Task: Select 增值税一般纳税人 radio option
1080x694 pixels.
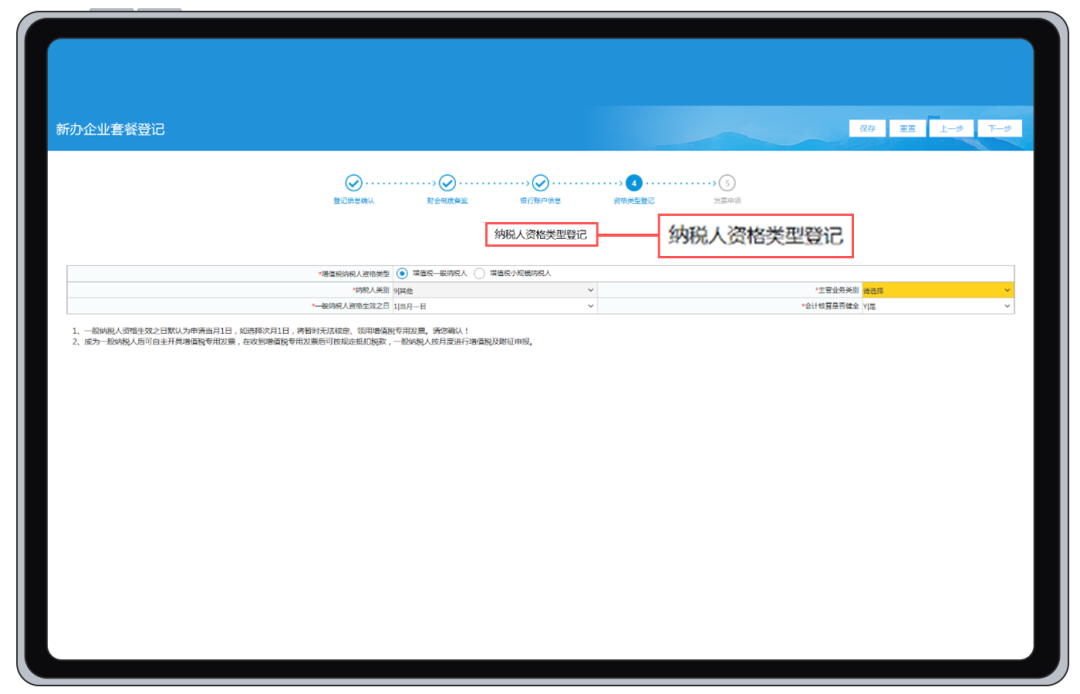Action: [402, 273]
